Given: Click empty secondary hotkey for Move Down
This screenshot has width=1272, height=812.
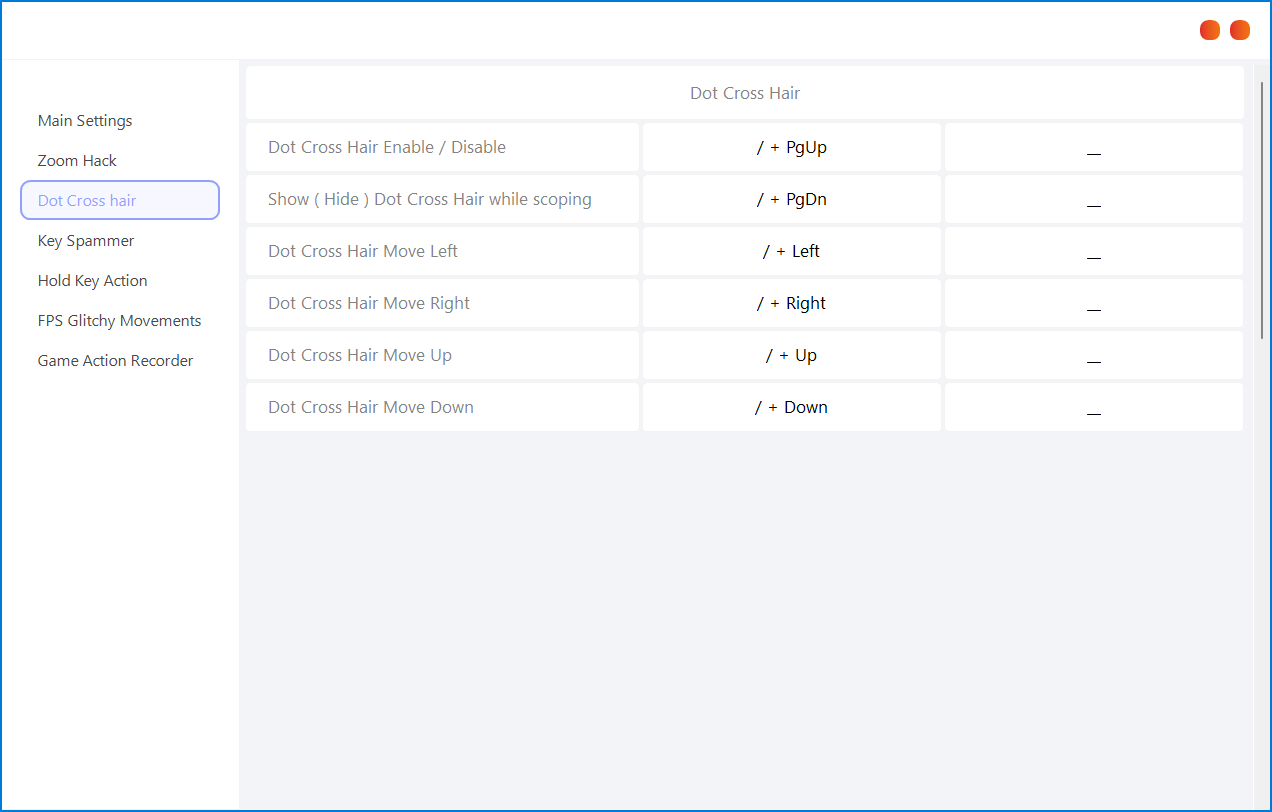Looking at the screenshot, I should [1093, 407].
